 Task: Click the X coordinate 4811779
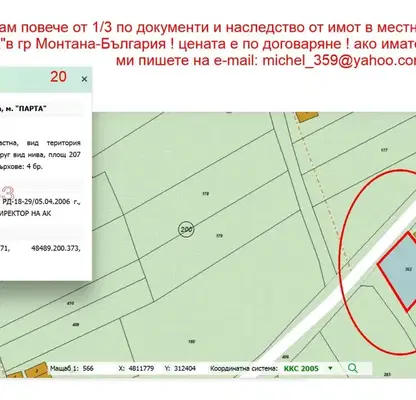click(x=141, y=368)
